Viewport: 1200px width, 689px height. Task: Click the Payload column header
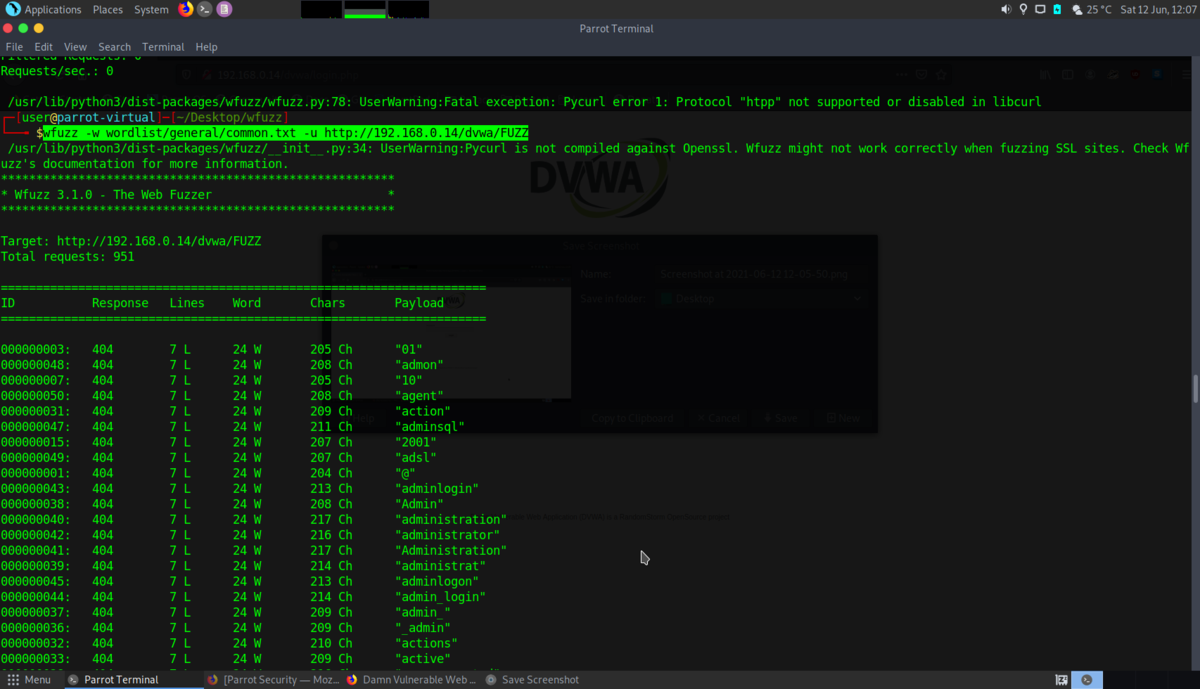[x=419, y=303]
